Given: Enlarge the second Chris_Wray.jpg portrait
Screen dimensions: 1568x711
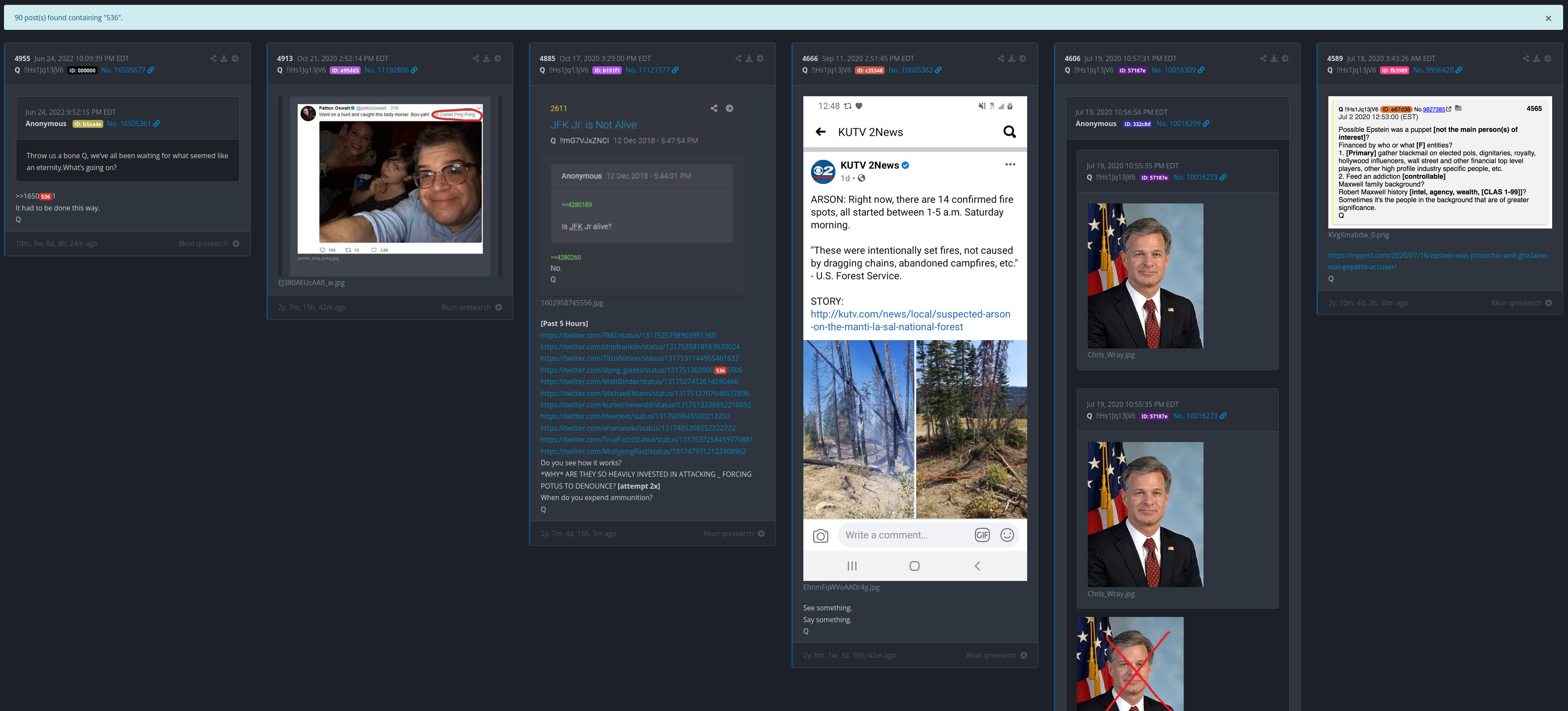Looking at the screenshot, I should coord(1145,515).
